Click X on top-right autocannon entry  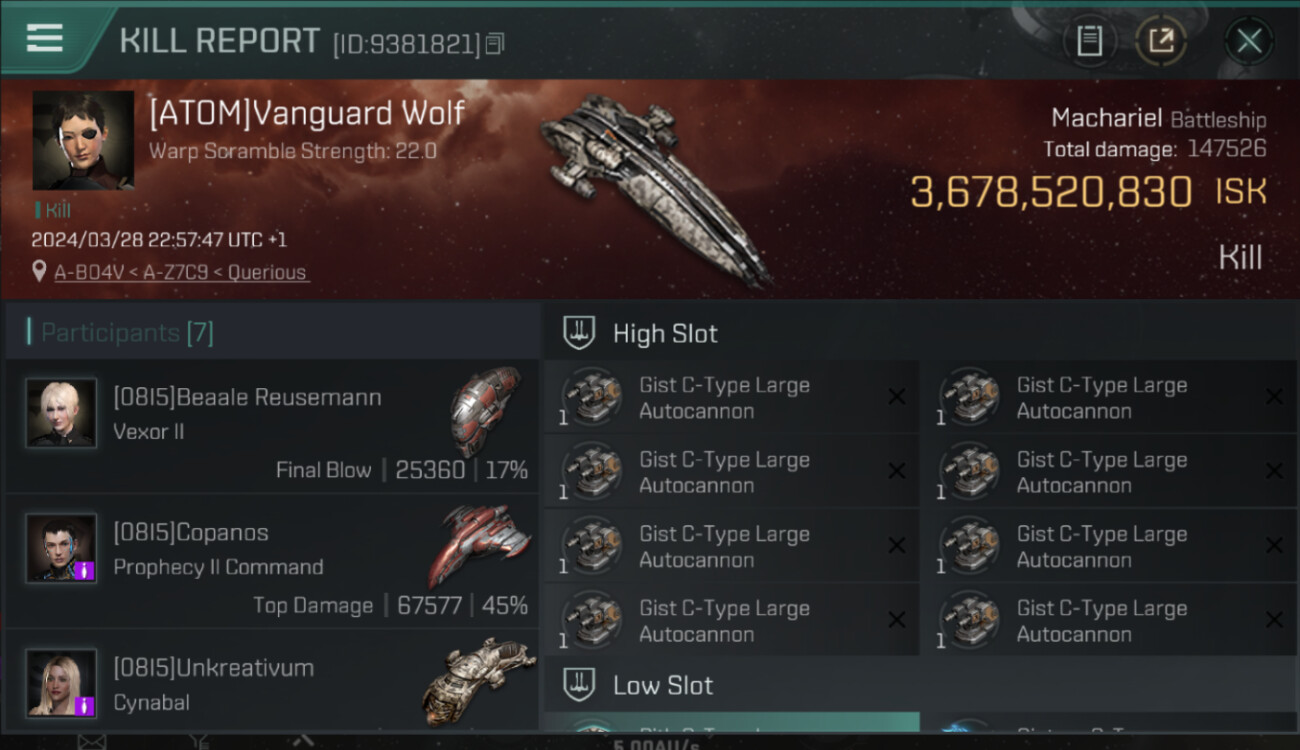(x=1274, y=397)
